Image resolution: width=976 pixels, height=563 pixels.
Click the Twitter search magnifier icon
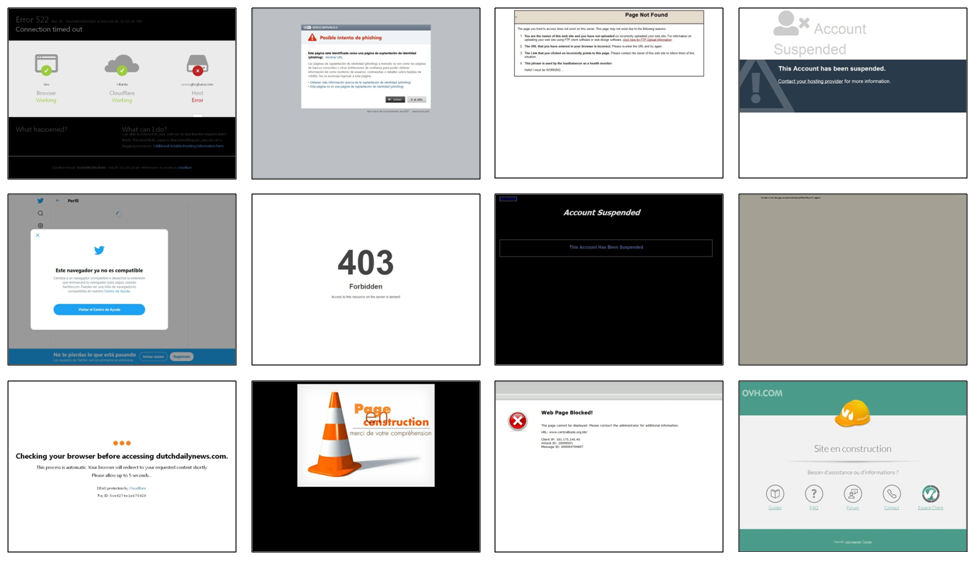pyautogui.click(x=40, y=214)
